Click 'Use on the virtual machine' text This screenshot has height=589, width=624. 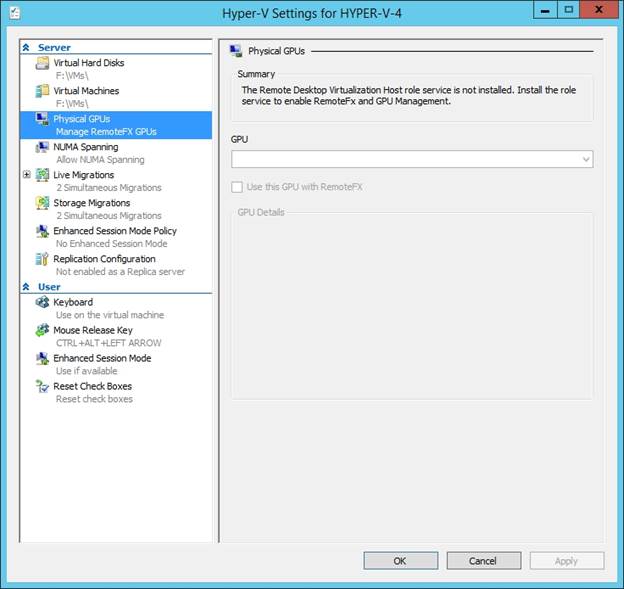(x=110, y=315)
